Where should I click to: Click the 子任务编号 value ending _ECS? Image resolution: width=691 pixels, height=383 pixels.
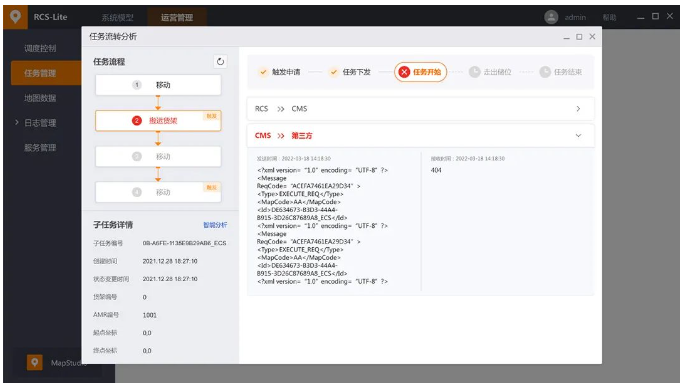(x=184, y=243)
